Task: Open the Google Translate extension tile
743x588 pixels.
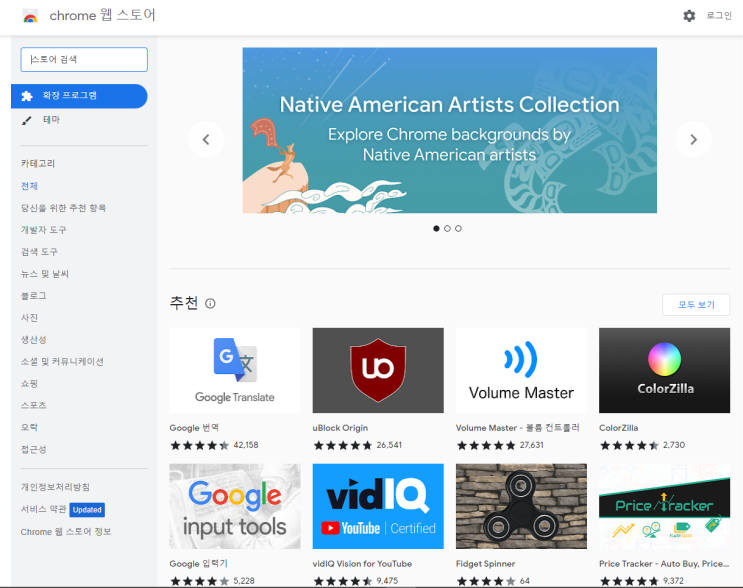Action: (x=235, y=371)
